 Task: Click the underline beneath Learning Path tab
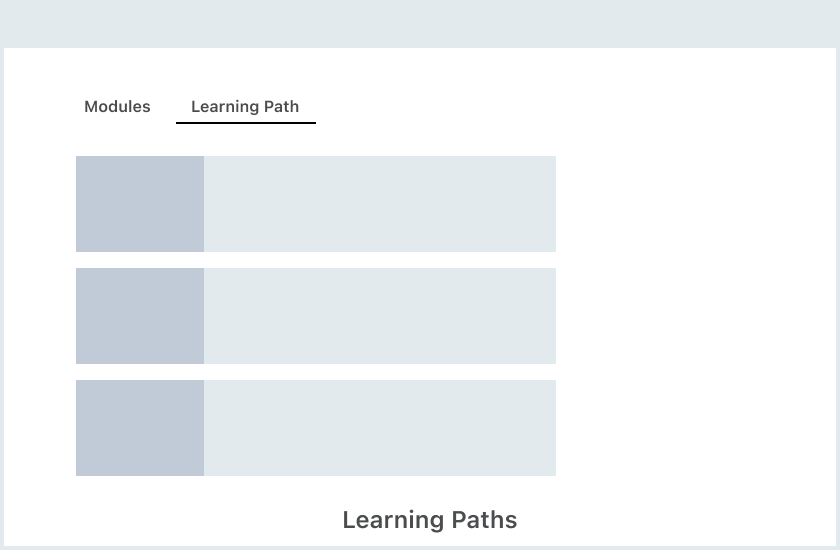[x=246, y=122]
